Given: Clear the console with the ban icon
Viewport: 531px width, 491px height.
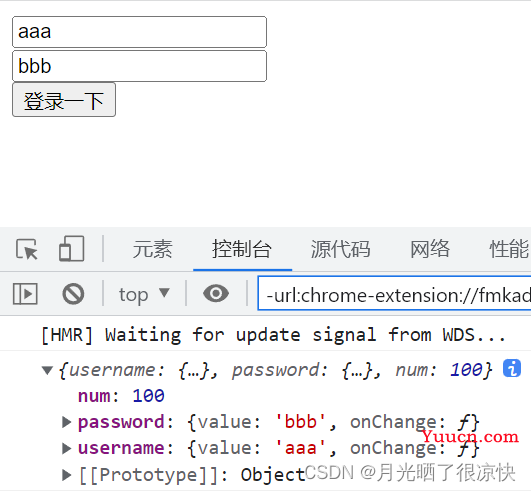Looking at the screenshot, I should click(x=73, y=294).
